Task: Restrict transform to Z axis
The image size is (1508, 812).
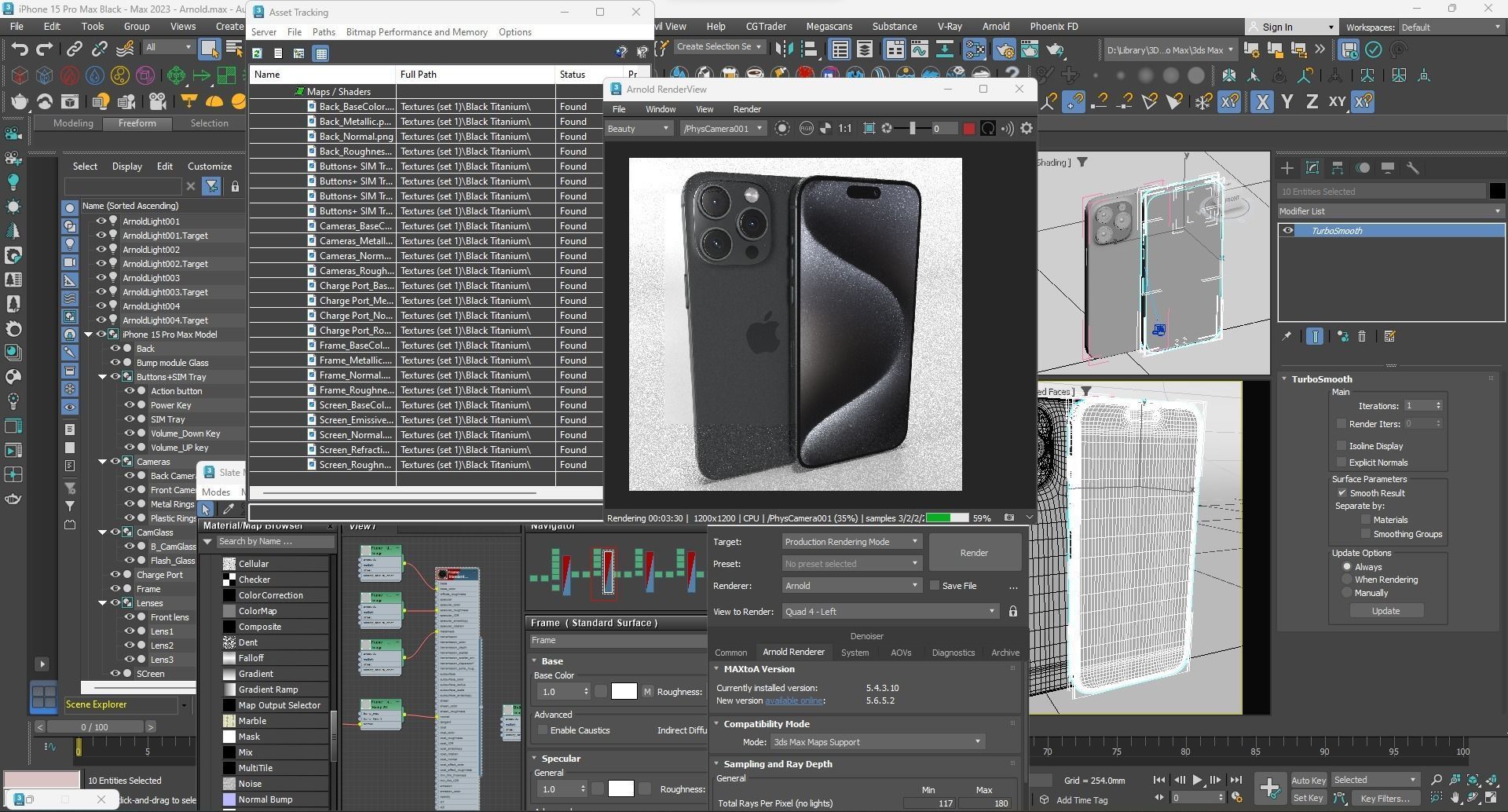Action: point(1311,102)
